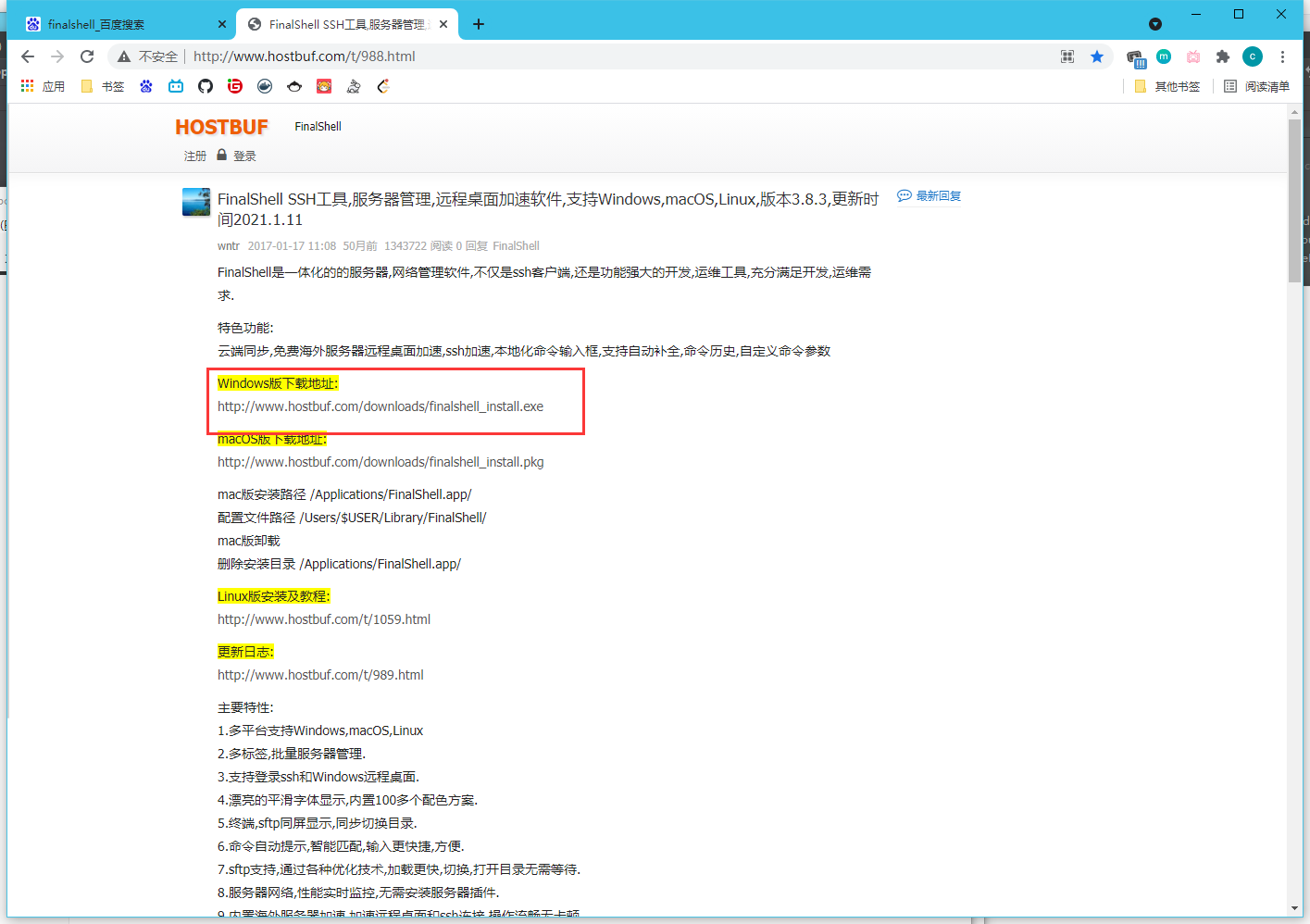The height and width of the screenshot is (924, 1310).
Task: Click the round media control dropdown arrow
Action: (1154, 24)
